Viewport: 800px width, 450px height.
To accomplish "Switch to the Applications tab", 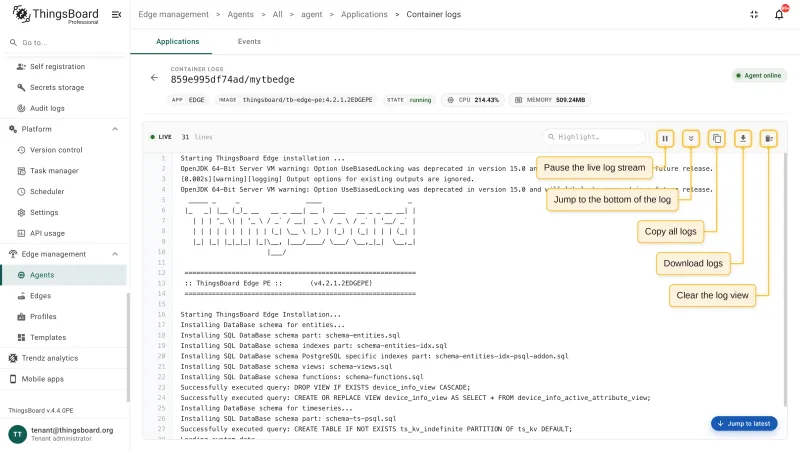I will tap(178, 41).
